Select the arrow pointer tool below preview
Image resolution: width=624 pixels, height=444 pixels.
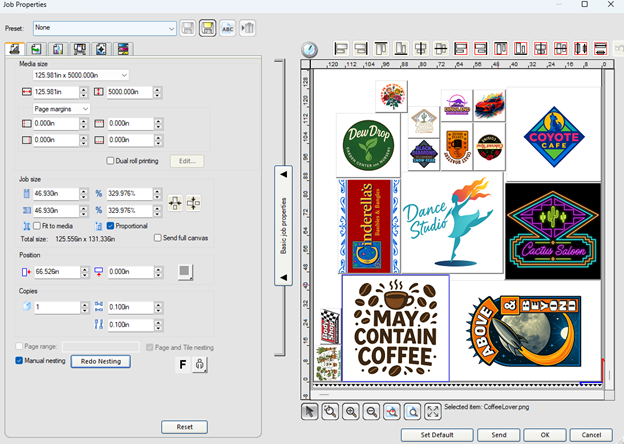[310, 411]
